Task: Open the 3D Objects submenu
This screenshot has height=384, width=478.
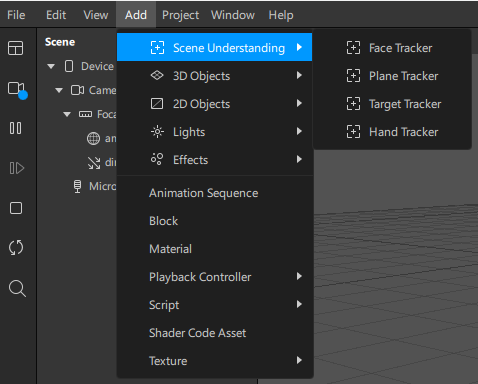Action: [x=214, y=76]
